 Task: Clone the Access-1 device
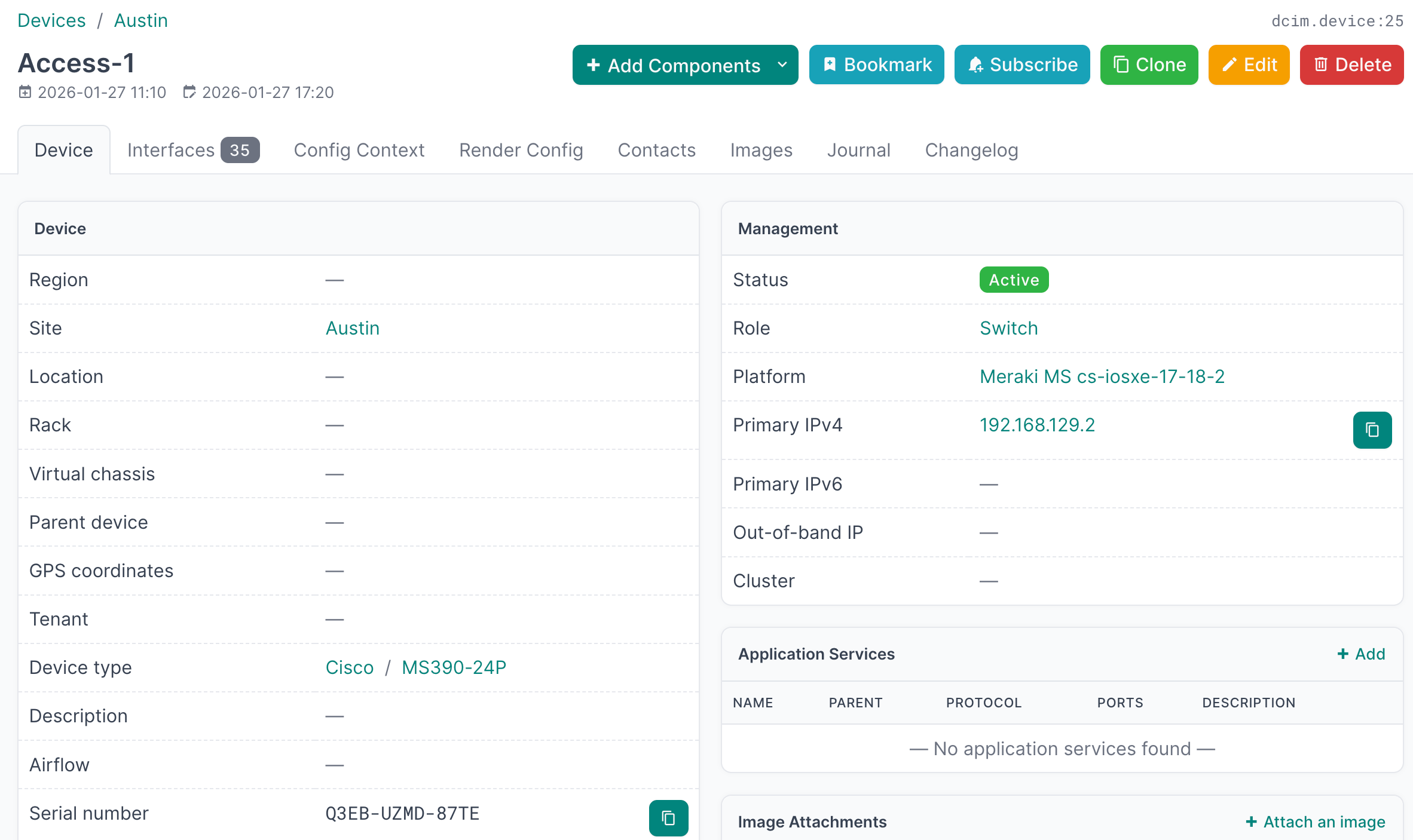[x=1149, y=65]
